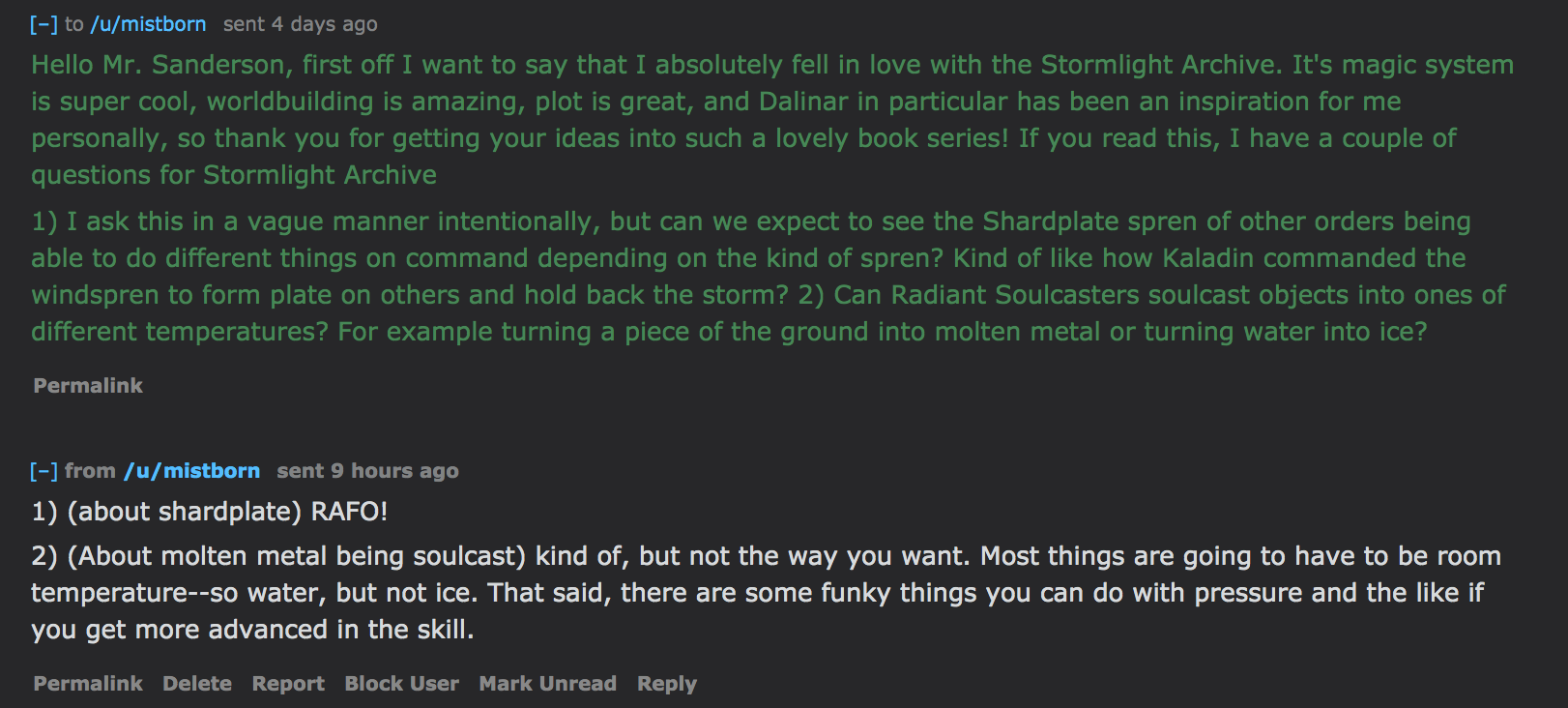Open Permalink under the green sent message

point(88,386)
